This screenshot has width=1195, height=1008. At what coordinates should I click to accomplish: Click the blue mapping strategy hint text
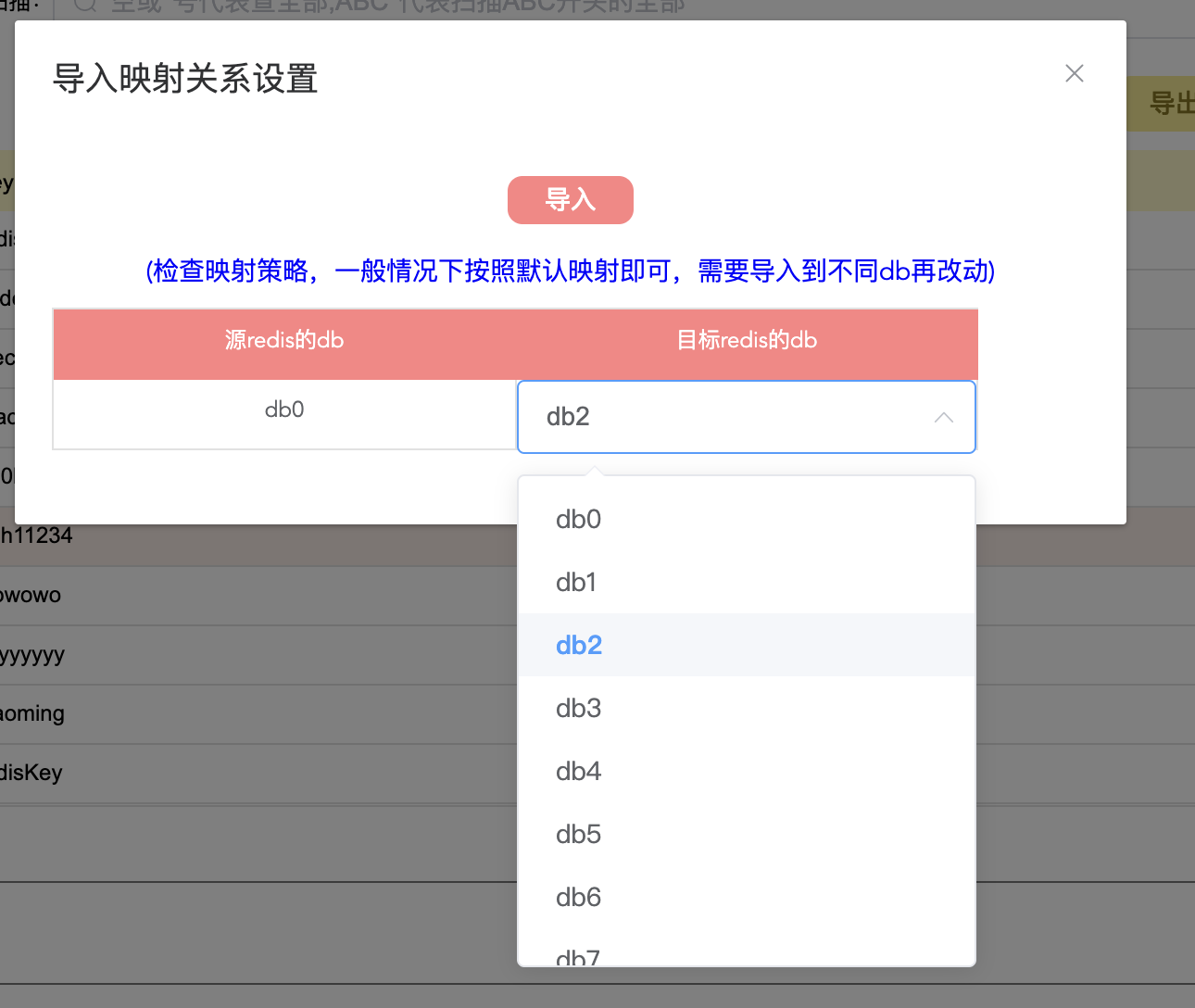coord(570,271)
